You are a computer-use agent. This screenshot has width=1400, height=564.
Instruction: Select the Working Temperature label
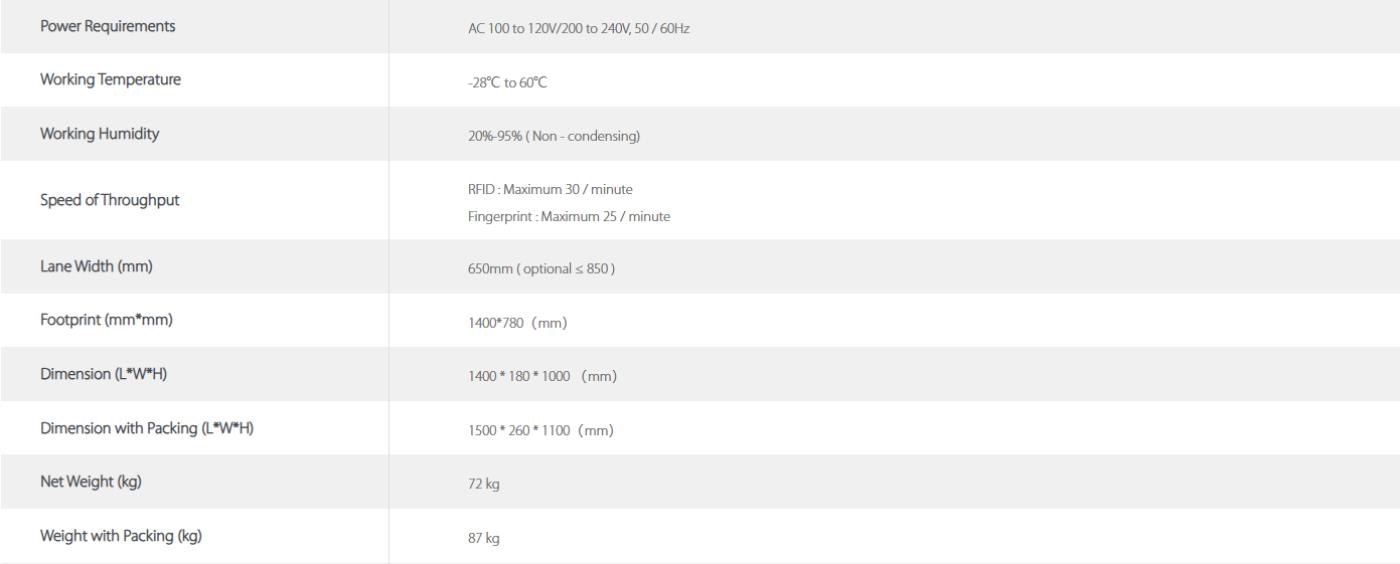(110, 81)
